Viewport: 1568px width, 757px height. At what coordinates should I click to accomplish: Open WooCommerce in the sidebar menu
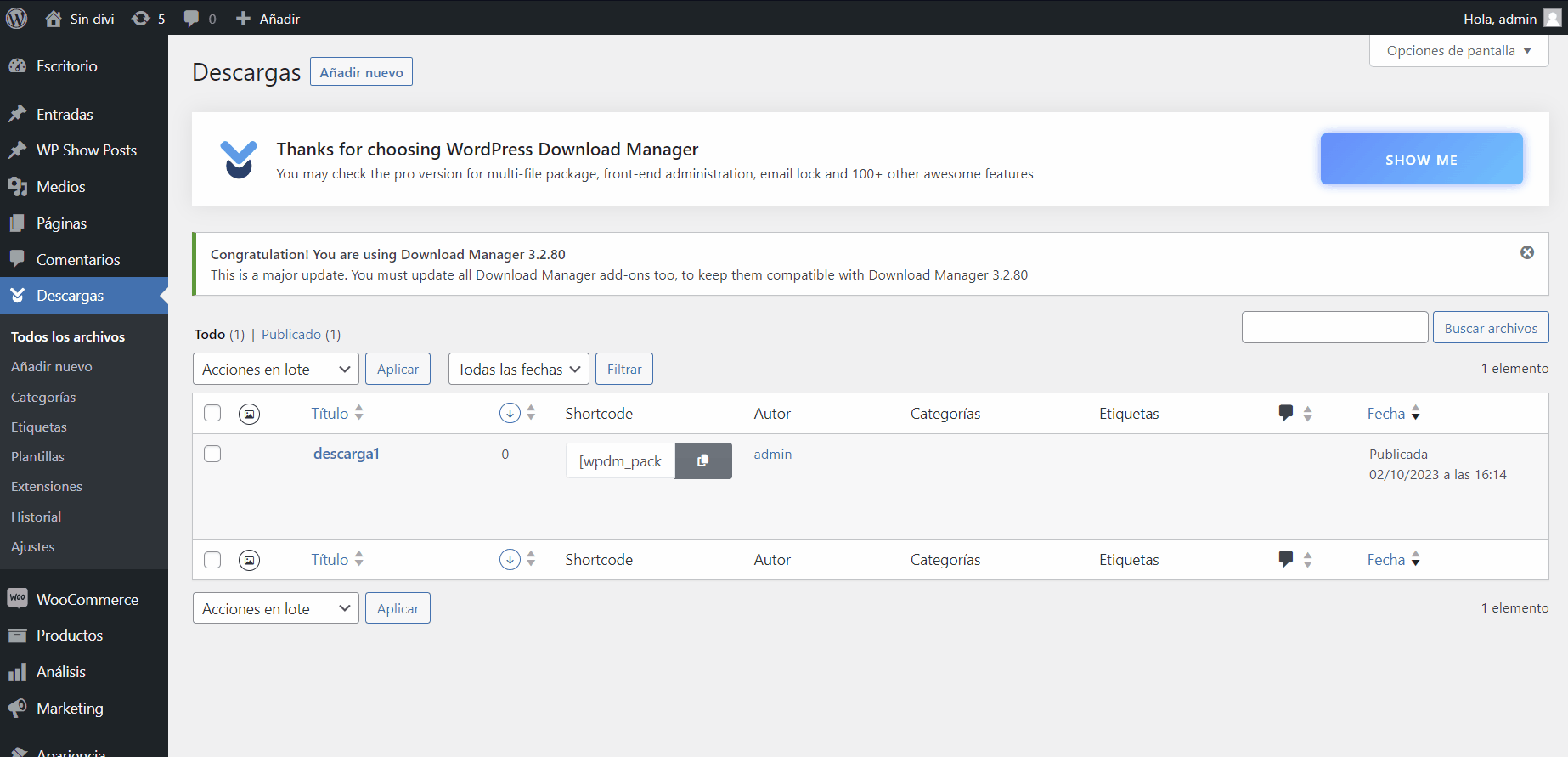[x=87, y=599]
